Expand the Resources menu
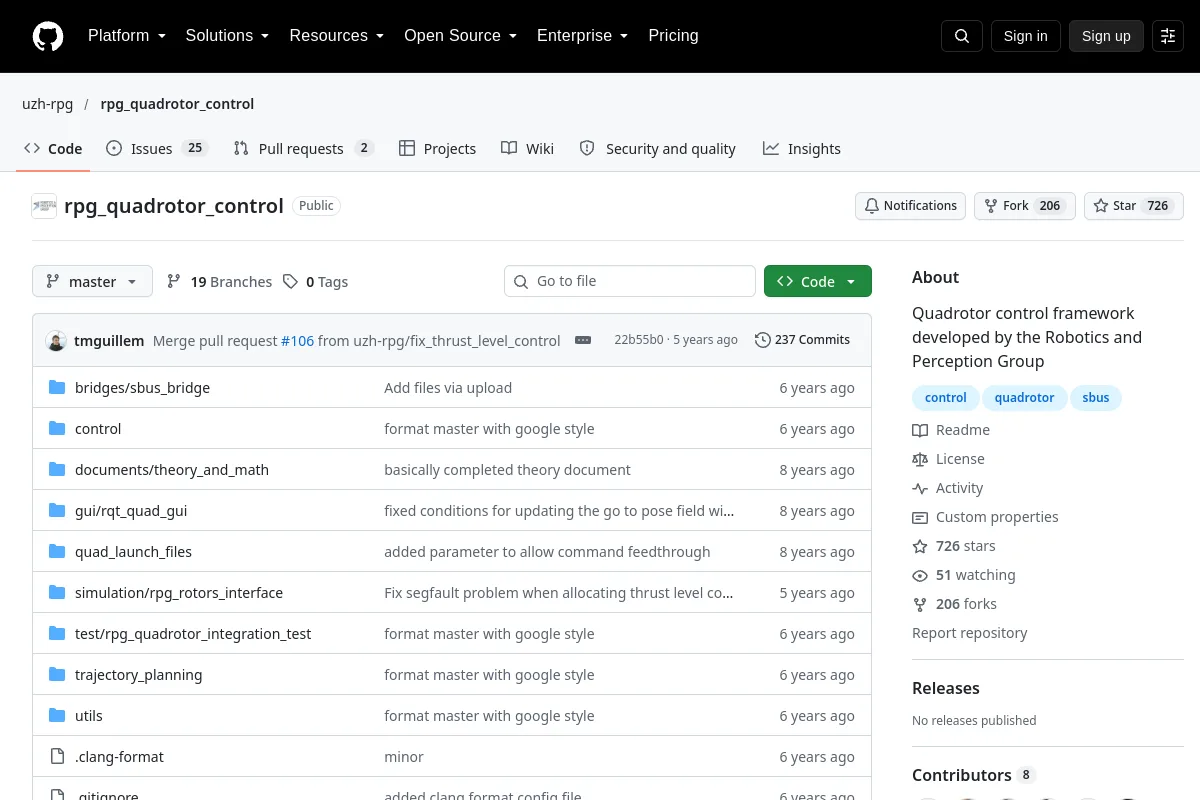The width and height of the screenshot is (1200, 800). tap(337, 36)
